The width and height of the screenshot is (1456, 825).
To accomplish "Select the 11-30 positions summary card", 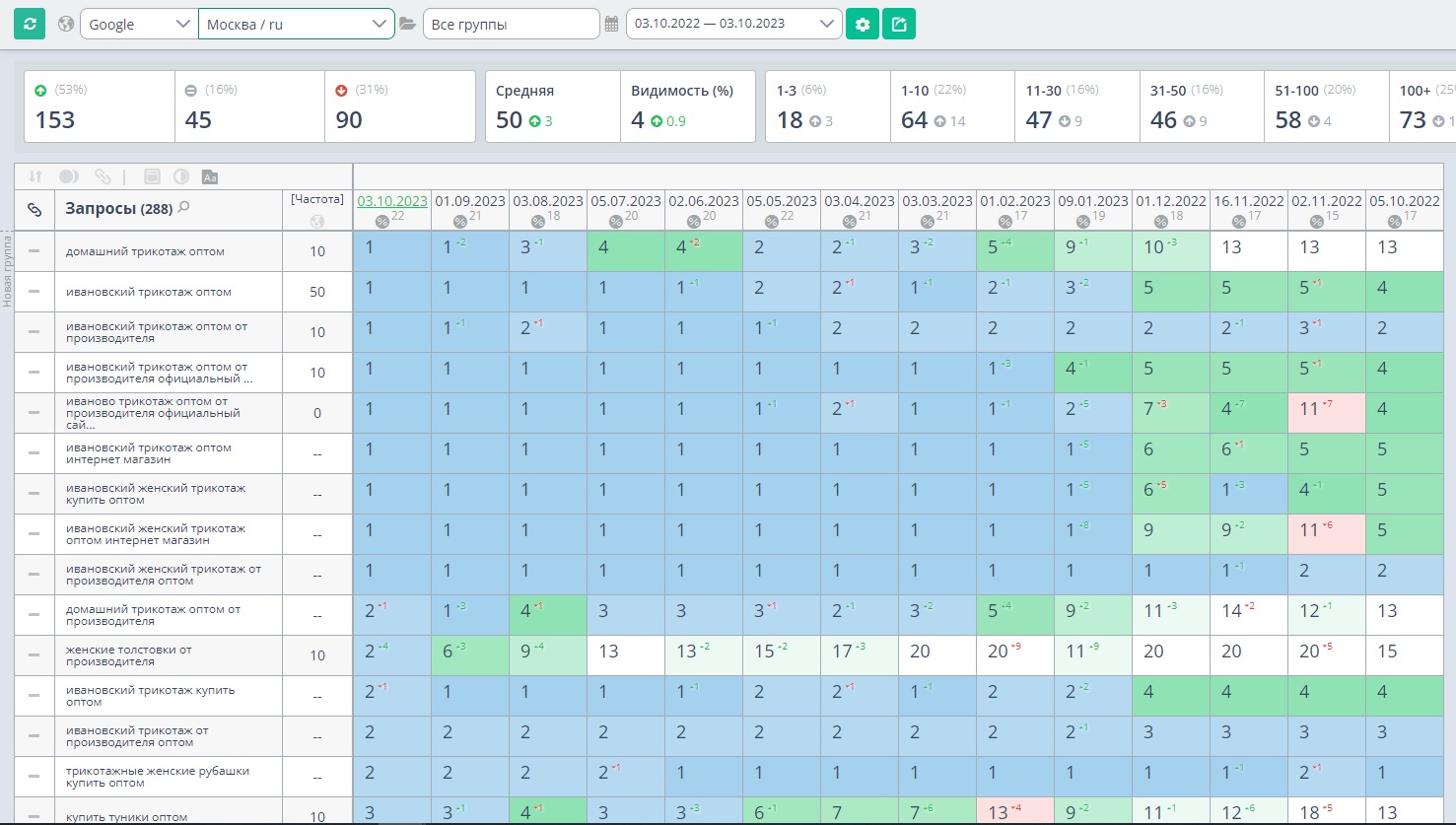I will (1076, 106).
